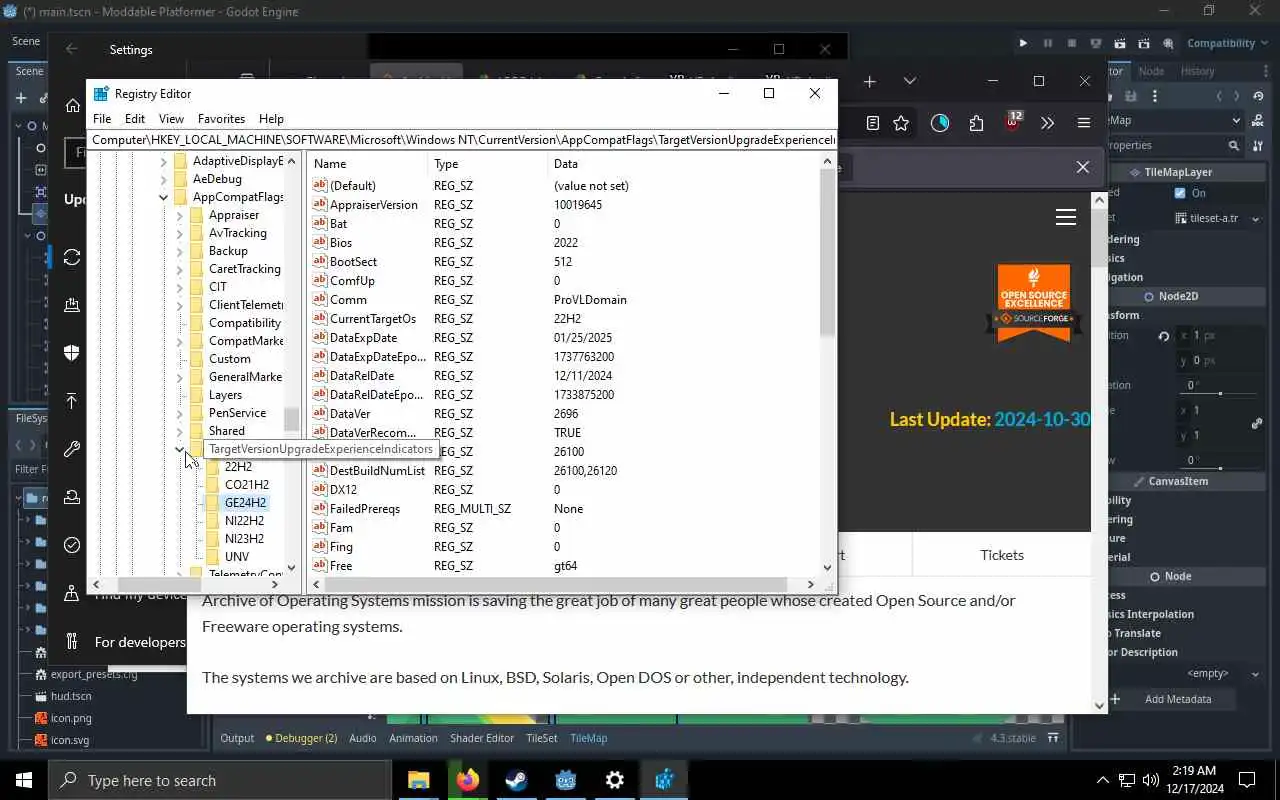
Task: Open Steam from the taskbar
Action: pos(516,780)
